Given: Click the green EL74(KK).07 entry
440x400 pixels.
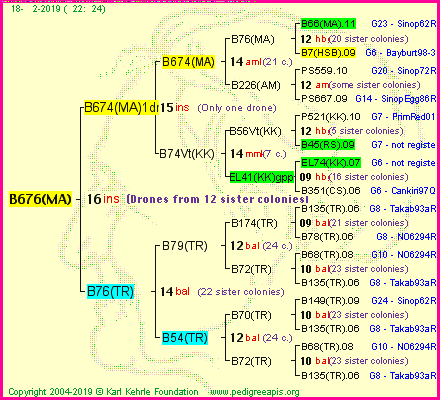Looking at the screenshot, I should click(x=331, y=163).
